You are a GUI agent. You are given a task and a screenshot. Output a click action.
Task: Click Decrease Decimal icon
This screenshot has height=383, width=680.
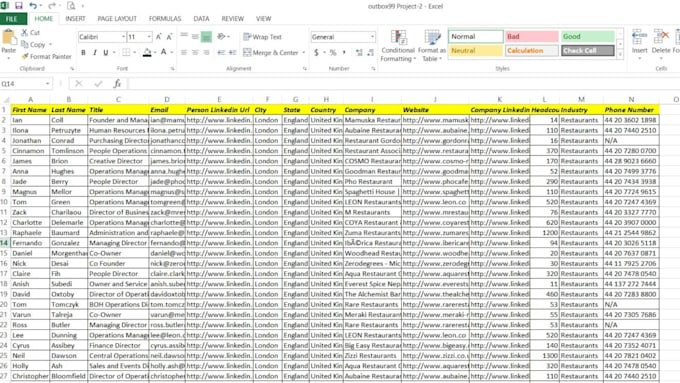click(x=370, y=52)
